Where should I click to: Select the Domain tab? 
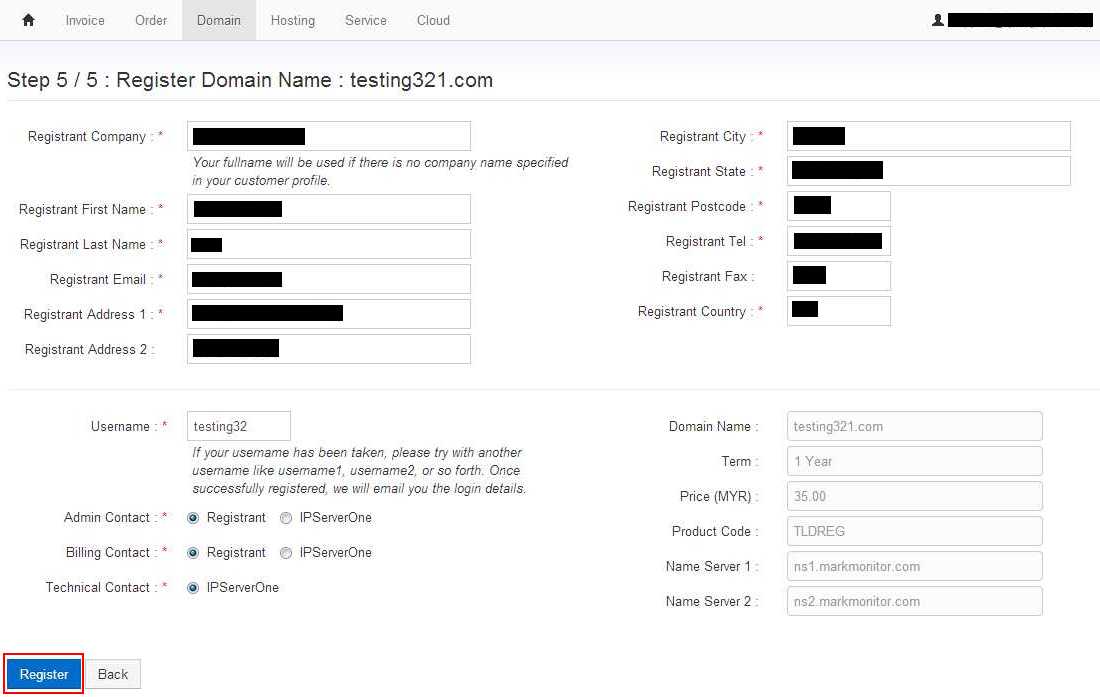(x=219, y=20)
